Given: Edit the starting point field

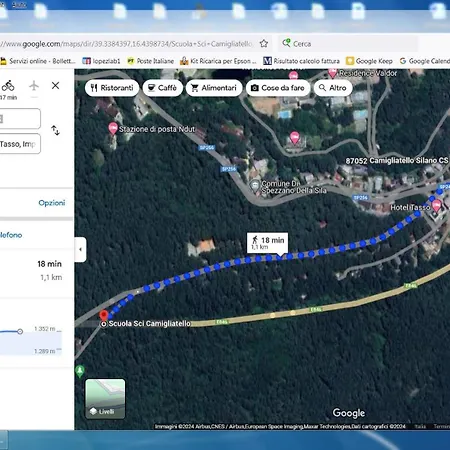Looking at the screenshot, I should tap(20, 118).
